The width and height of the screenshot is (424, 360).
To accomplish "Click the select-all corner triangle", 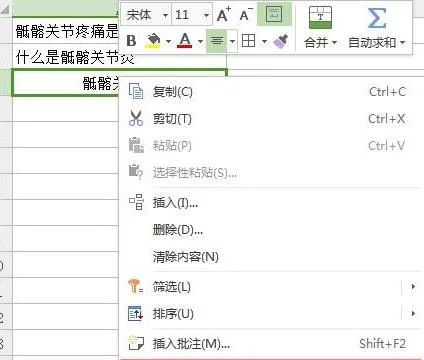I will pyautogui.click(x=5, y=11).
